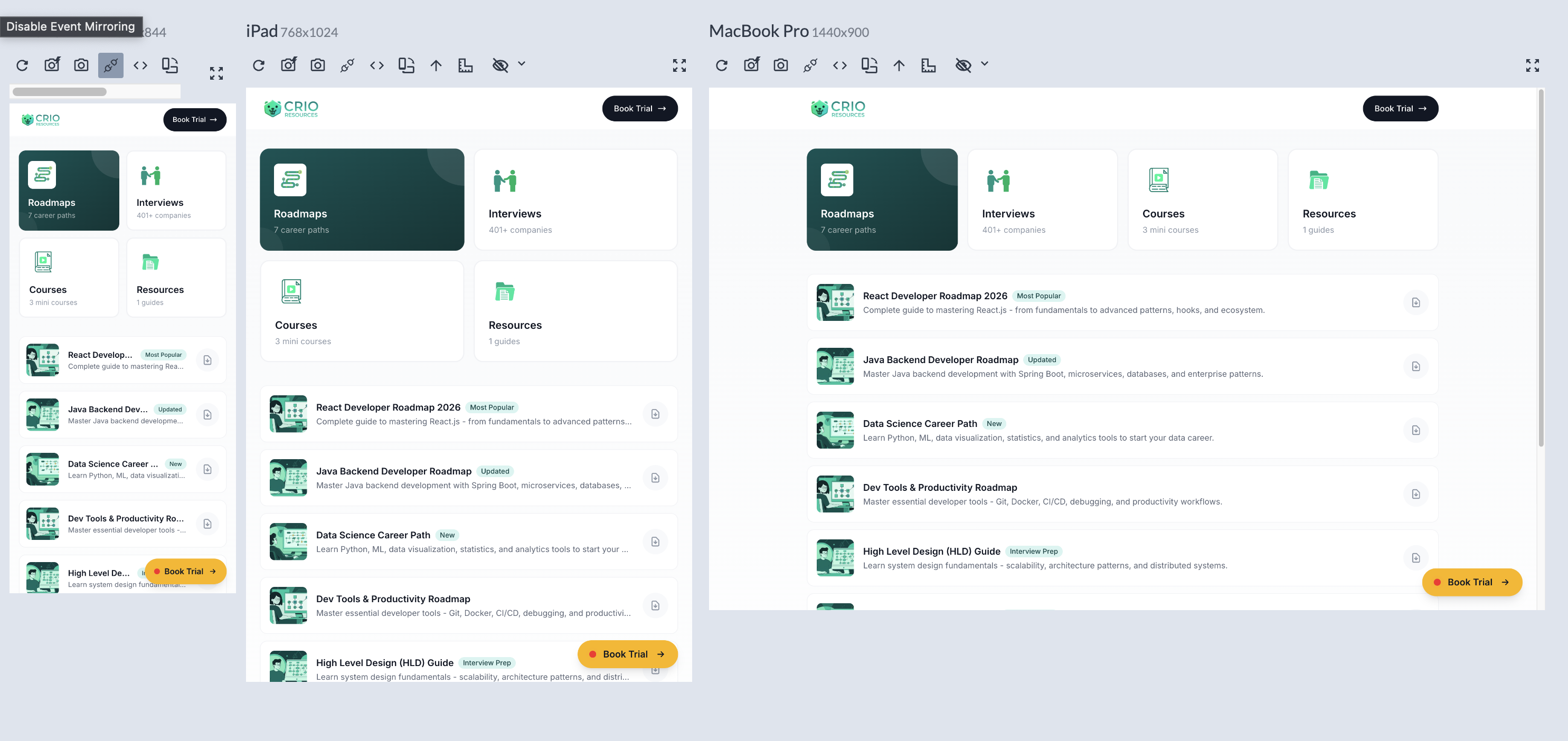Rotate the MacBook Pro device orientation
The width and height of the screenshot is (1568, 741).
coord(869,65)
